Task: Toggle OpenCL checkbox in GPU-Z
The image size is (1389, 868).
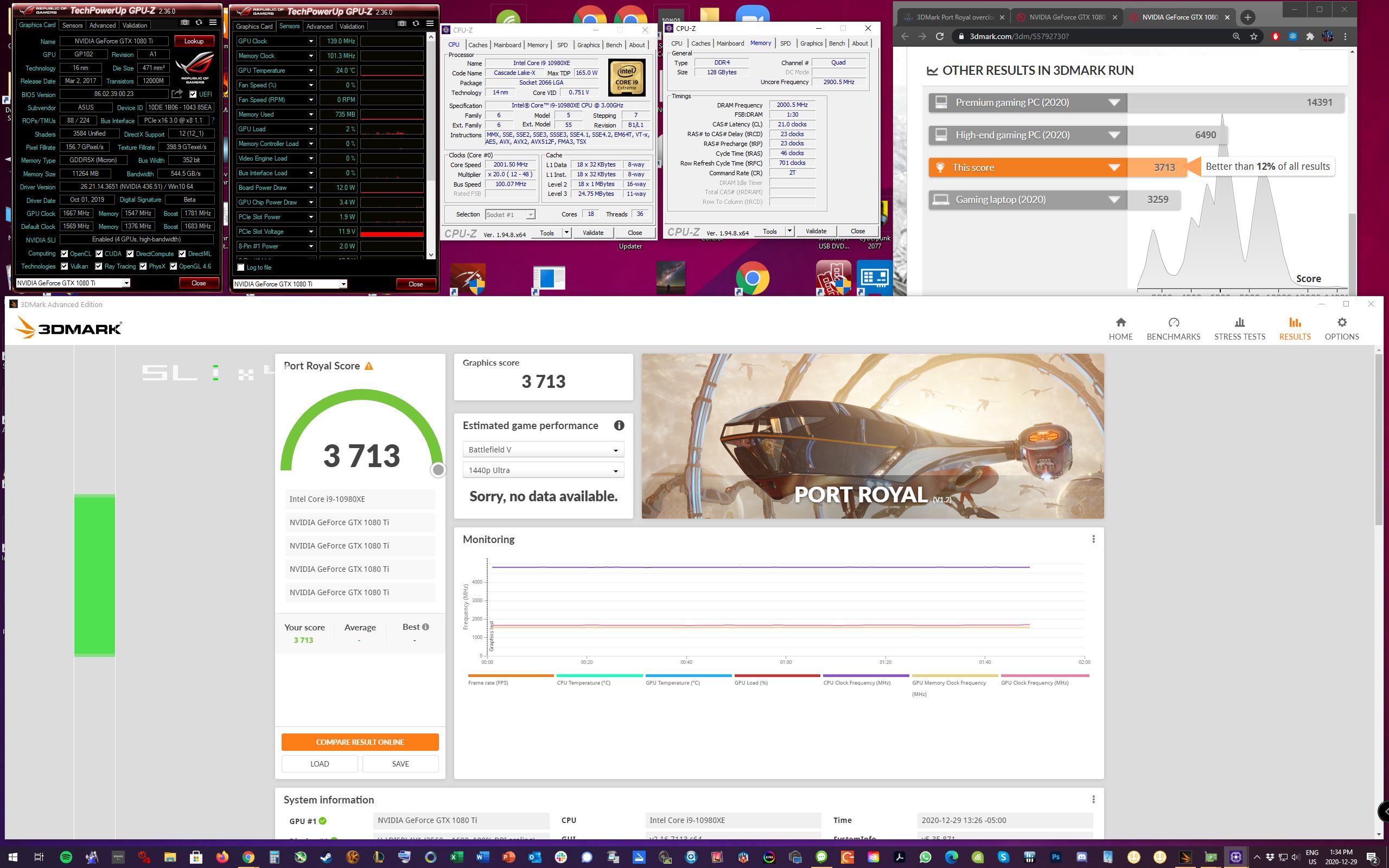Action: 64,254
